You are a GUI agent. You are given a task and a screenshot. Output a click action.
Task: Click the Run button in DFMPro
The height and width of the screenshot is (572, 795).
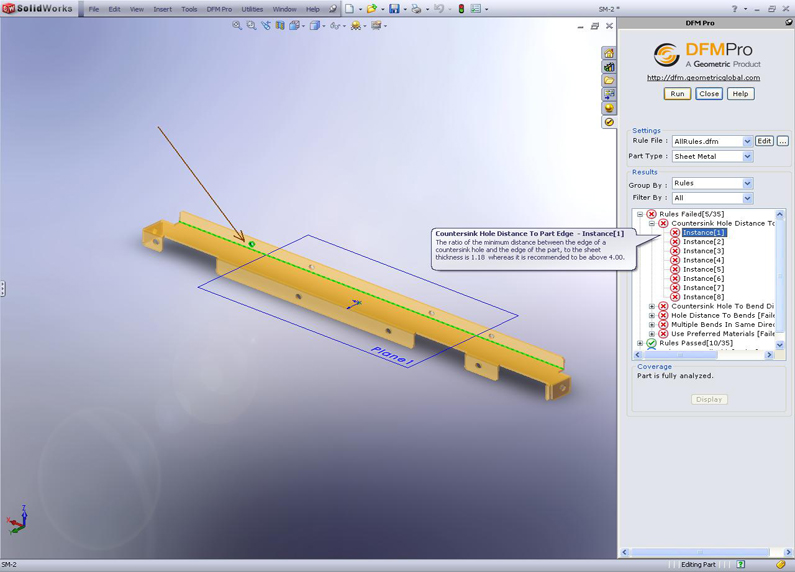[x=677, y=94]
